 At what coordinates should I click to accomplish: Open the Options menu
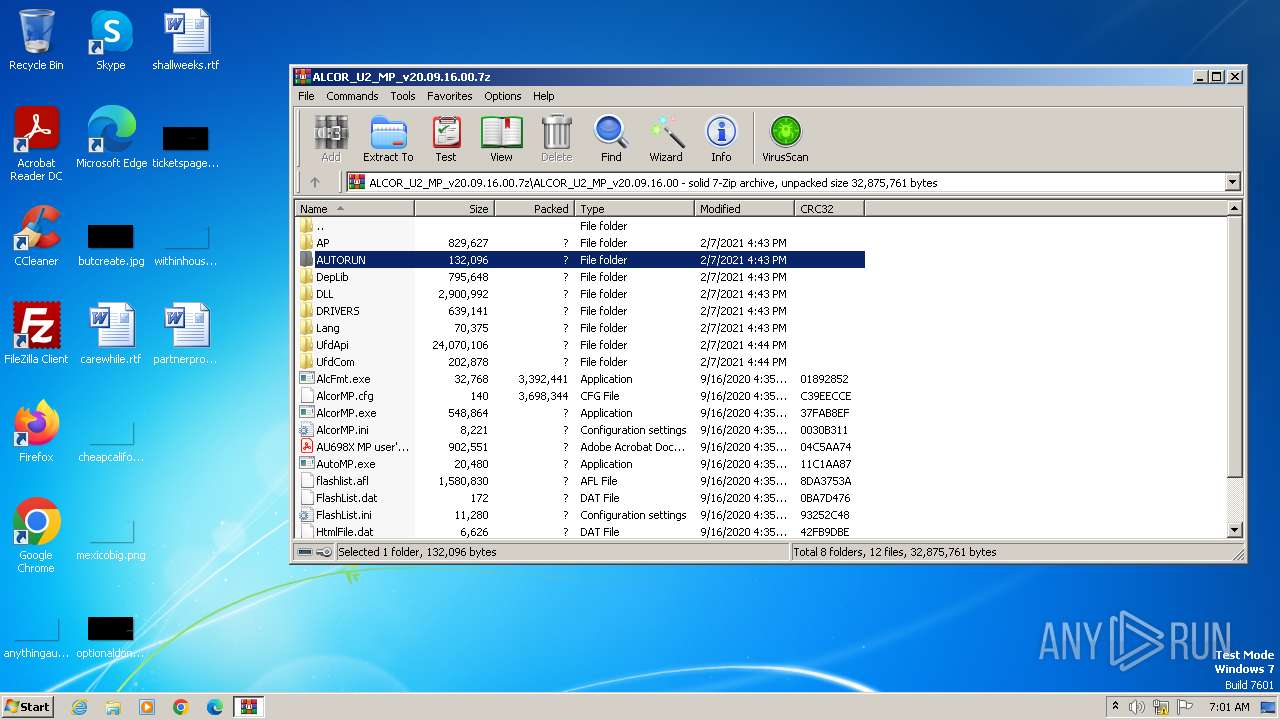point(503,96)
